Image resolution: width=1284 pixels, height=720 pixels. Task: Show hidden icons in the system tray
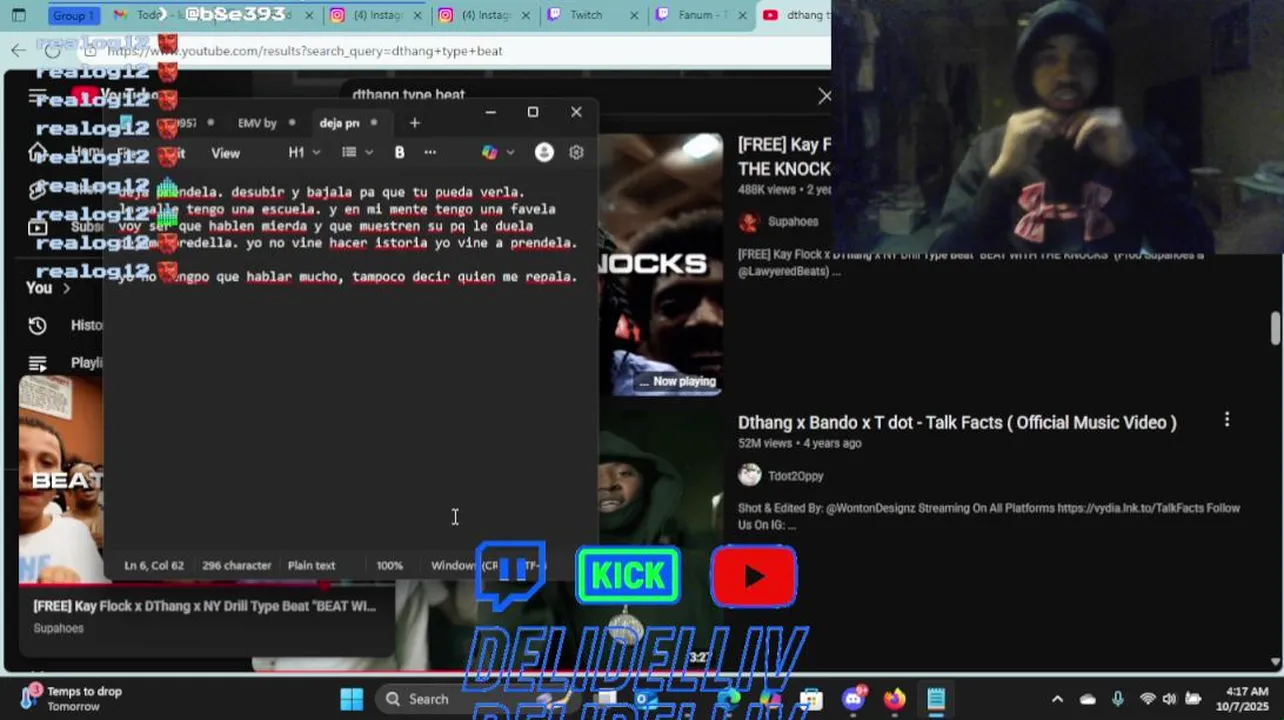click(x=1057, y=699)
